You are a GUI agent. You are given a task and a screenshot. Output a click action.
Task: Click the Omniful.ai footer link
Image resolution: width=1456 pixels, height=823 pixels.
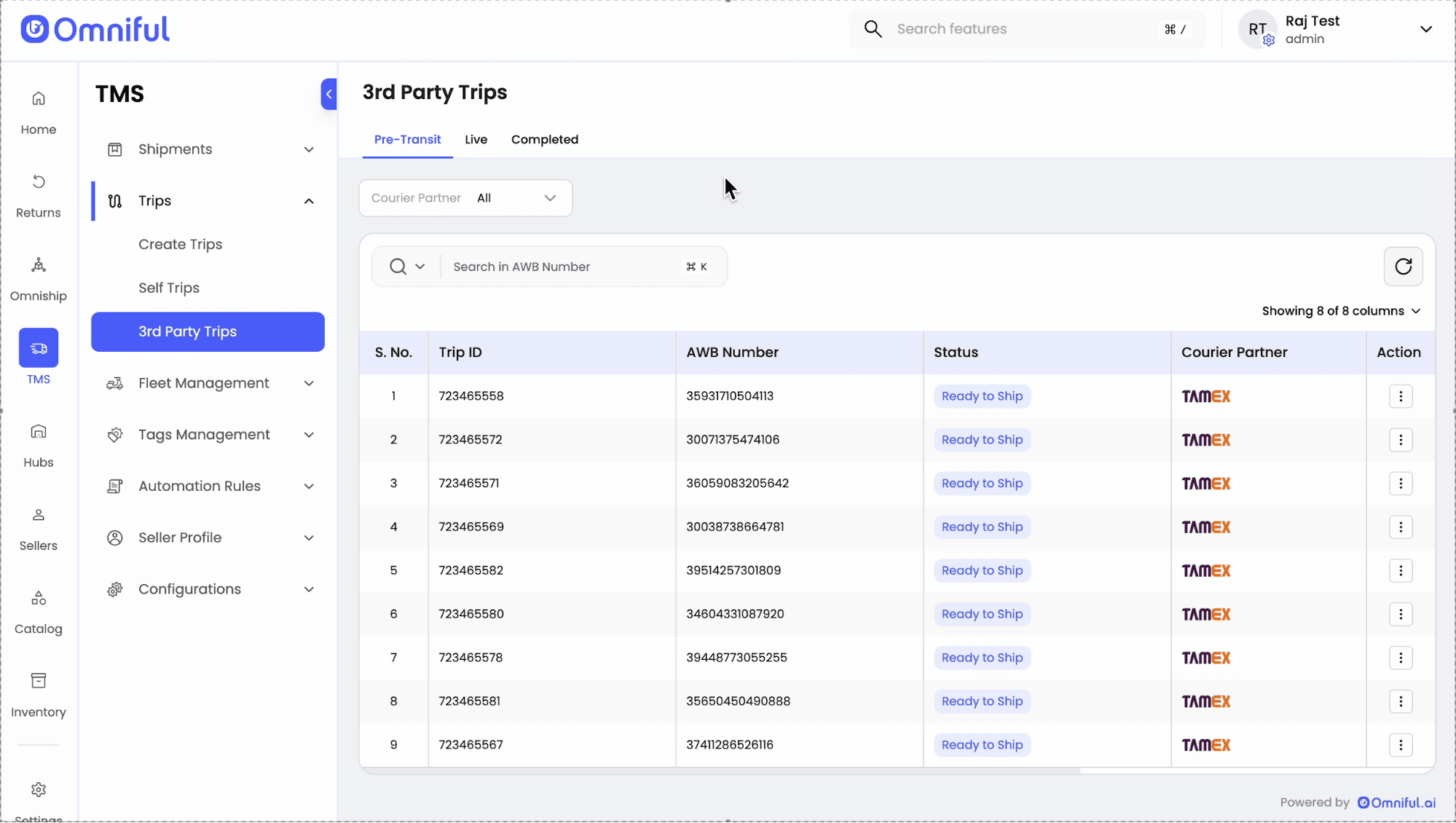pos(1396,803)
